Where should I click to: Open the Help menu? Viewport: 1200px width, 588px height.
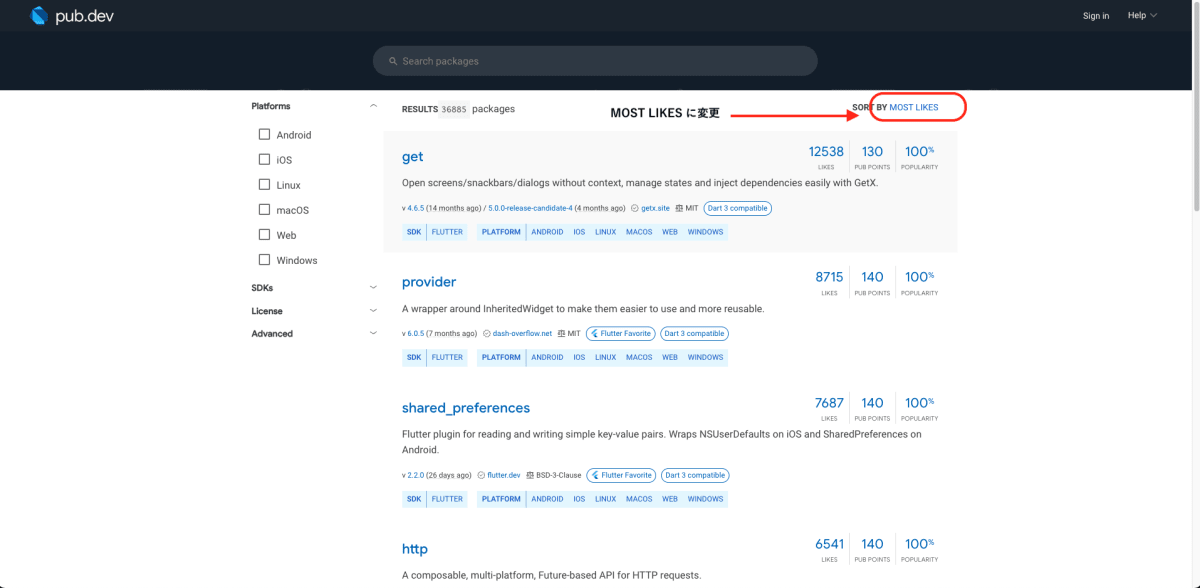1142,15
